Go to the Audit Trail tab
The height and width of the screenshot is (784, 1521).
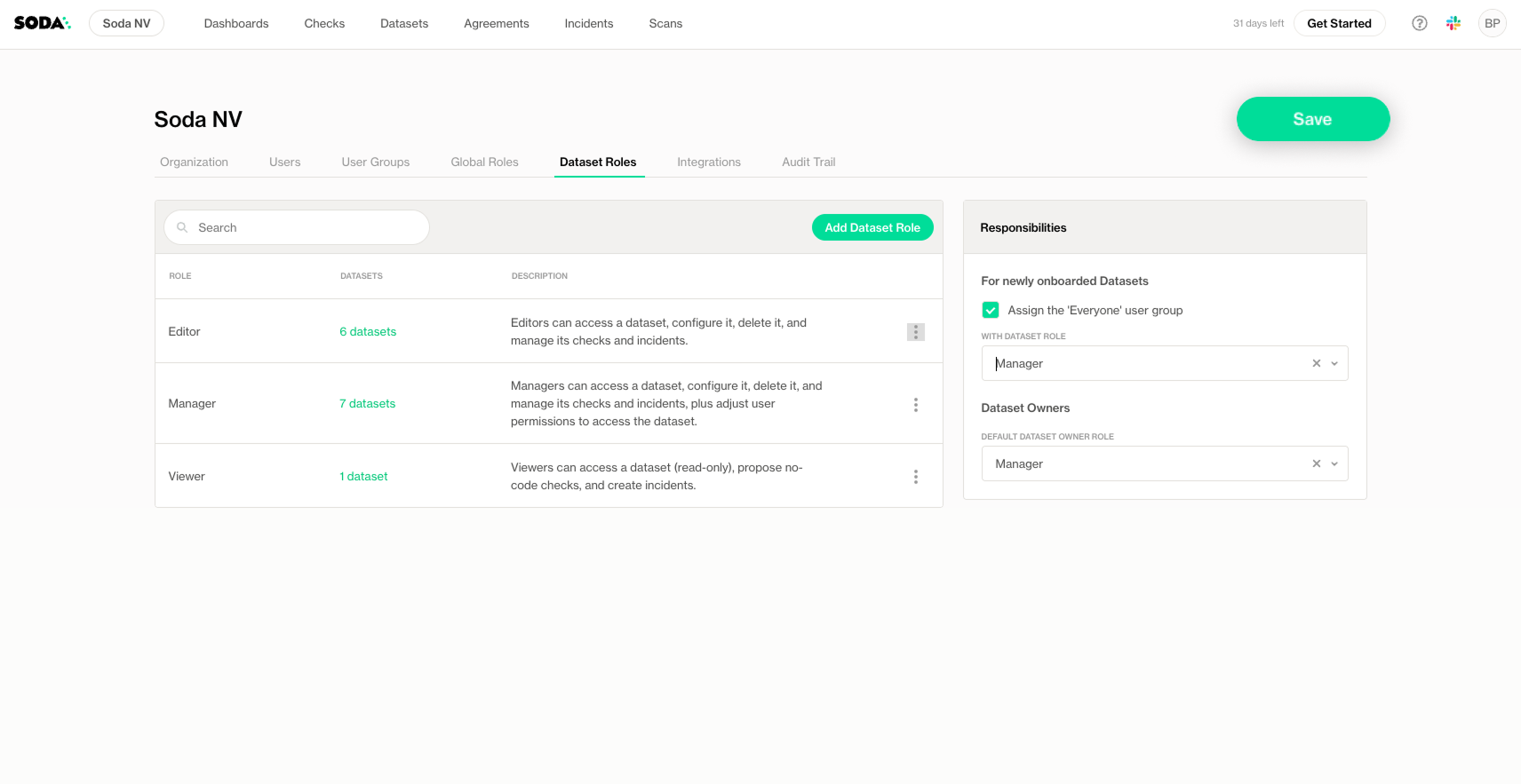[x=808, y=162]
